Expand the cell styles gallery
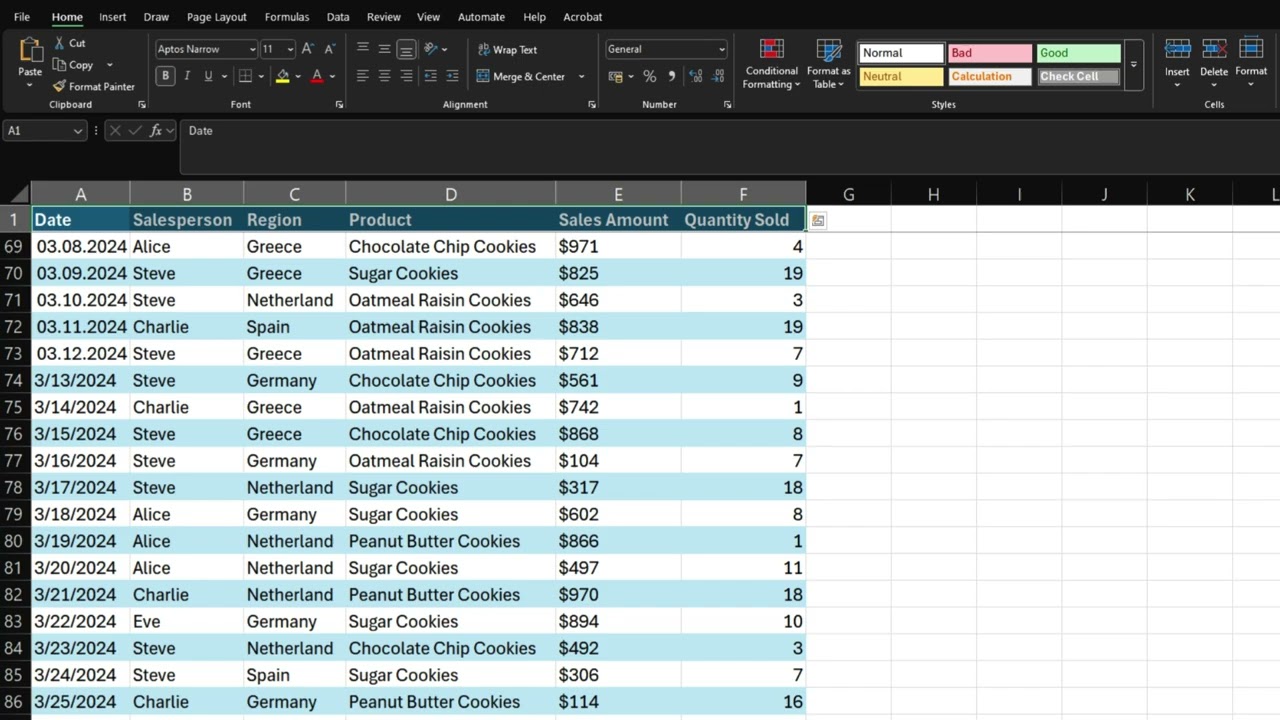 point(1133,65)
